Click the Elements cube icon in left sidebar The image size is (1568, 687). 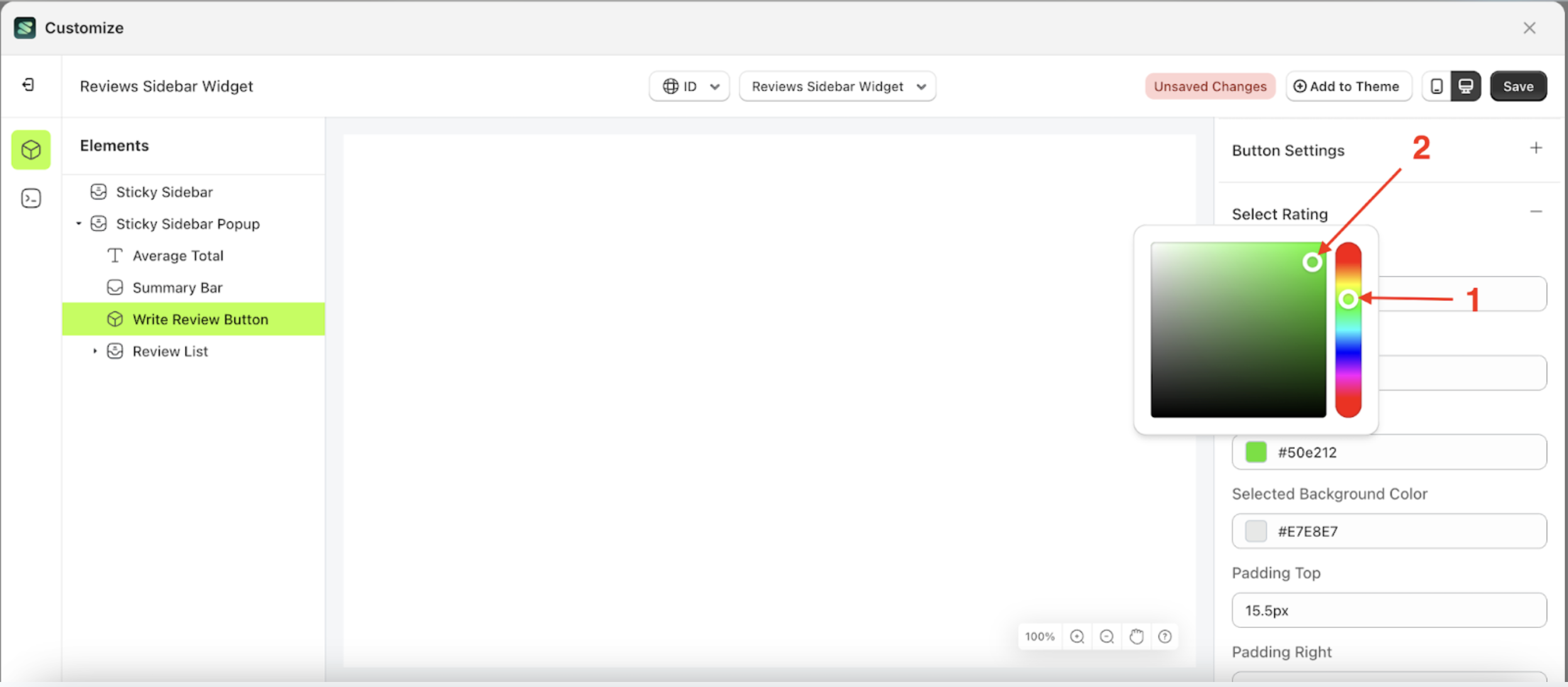[30, 149]
